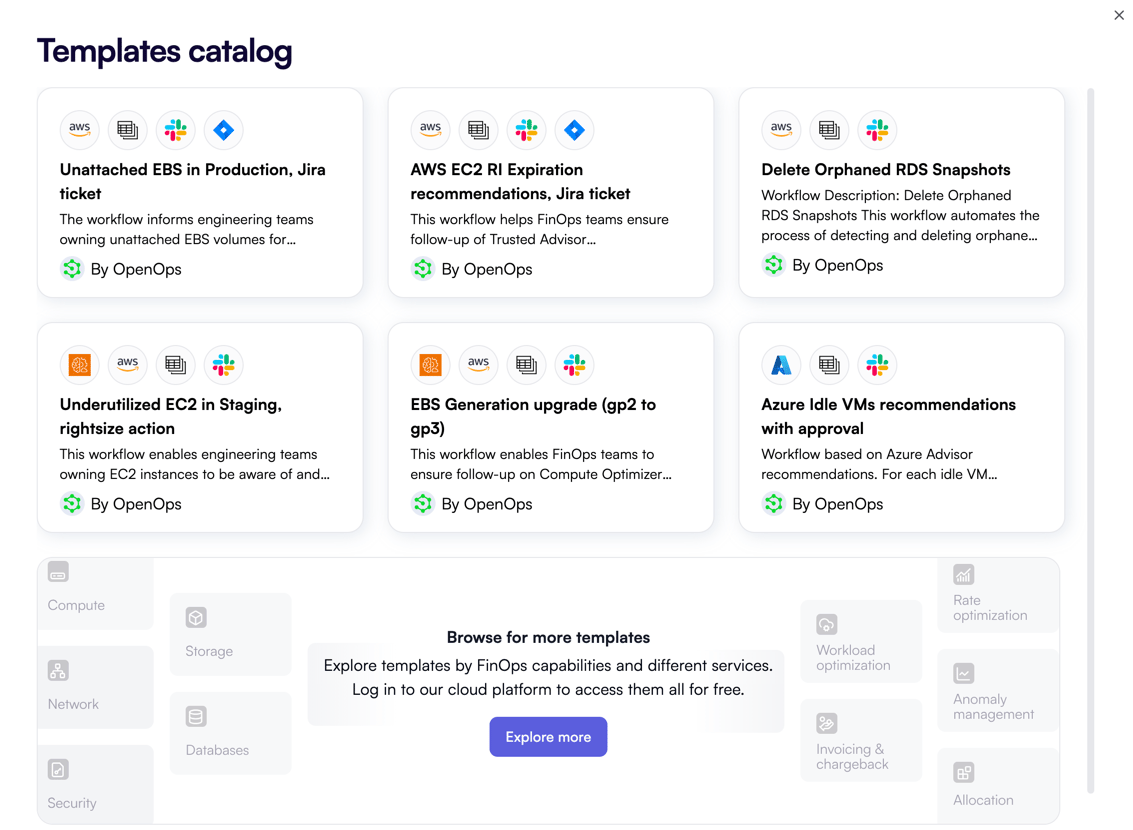
Task: Open Unattached EBS in Production template title
Action: coord(192,181)
